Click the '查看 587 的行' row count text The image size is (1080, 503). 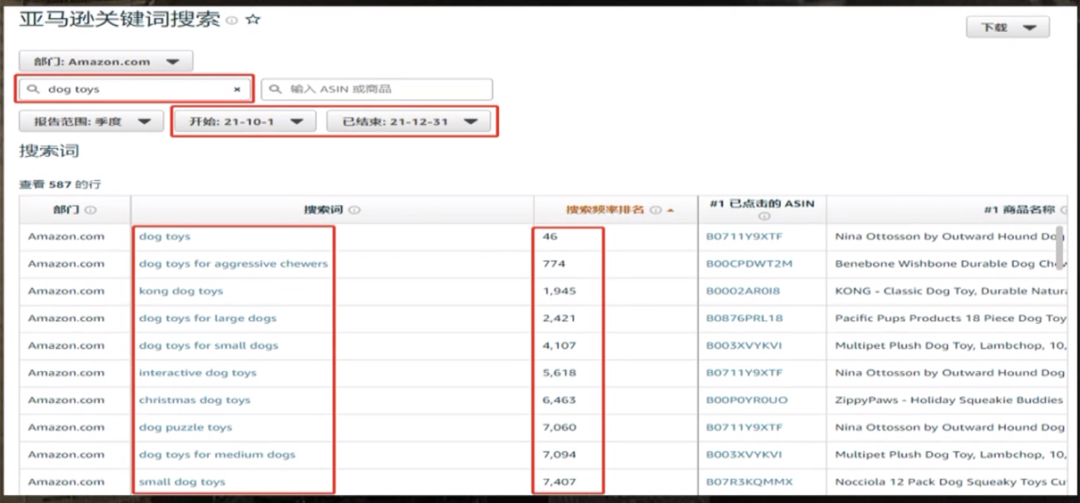pos(60,184)
